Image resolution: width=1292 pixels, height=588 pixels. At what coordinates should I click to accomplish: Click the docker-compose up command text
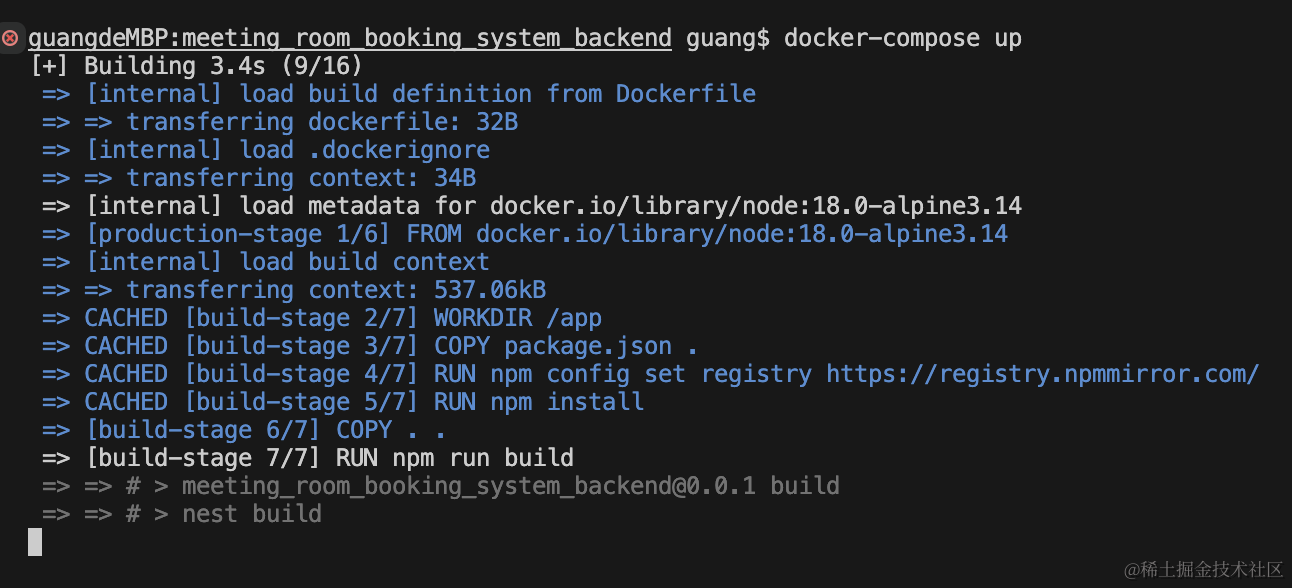[x=902, y=39]
